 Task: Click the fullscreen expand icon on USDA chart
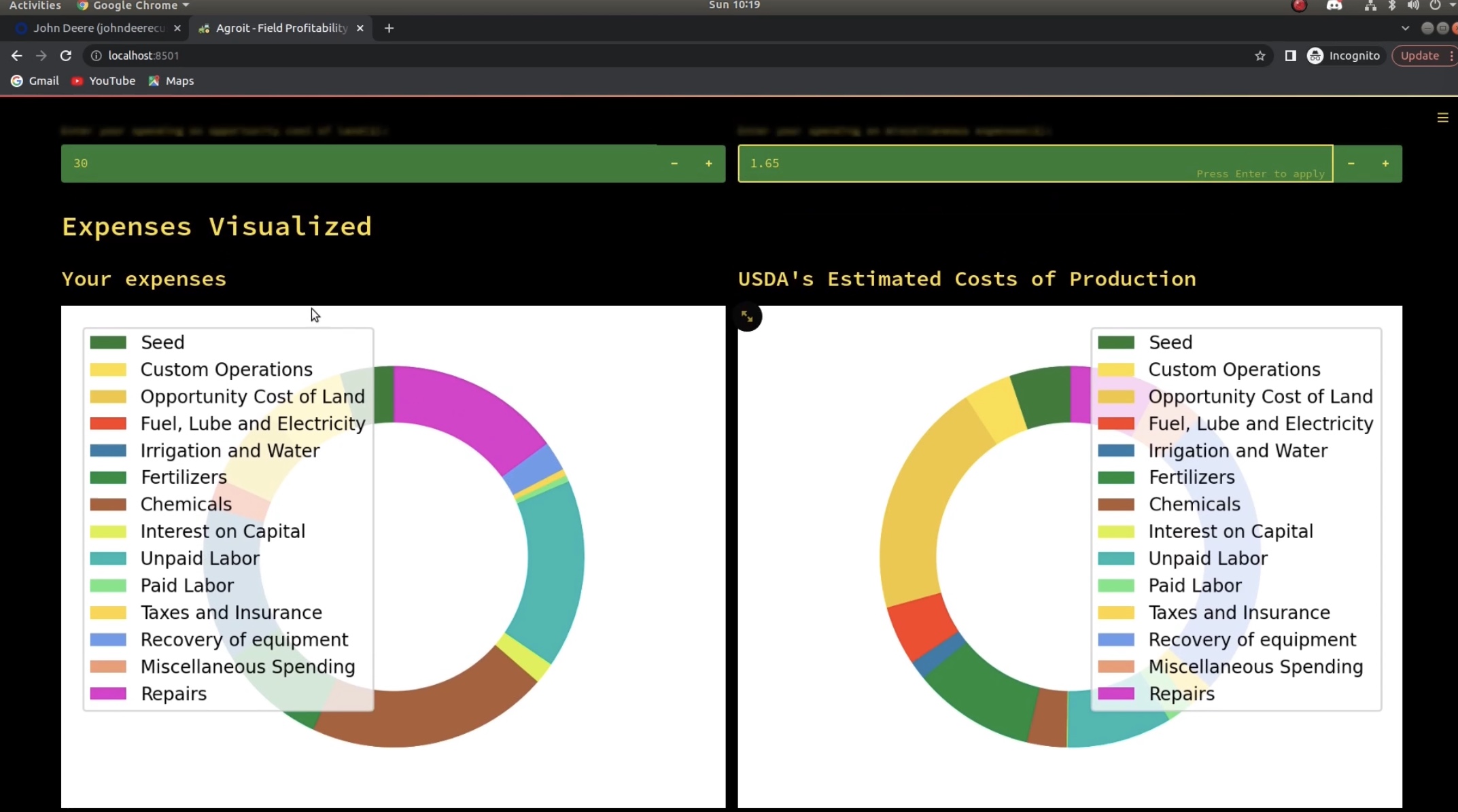point(747,317)
